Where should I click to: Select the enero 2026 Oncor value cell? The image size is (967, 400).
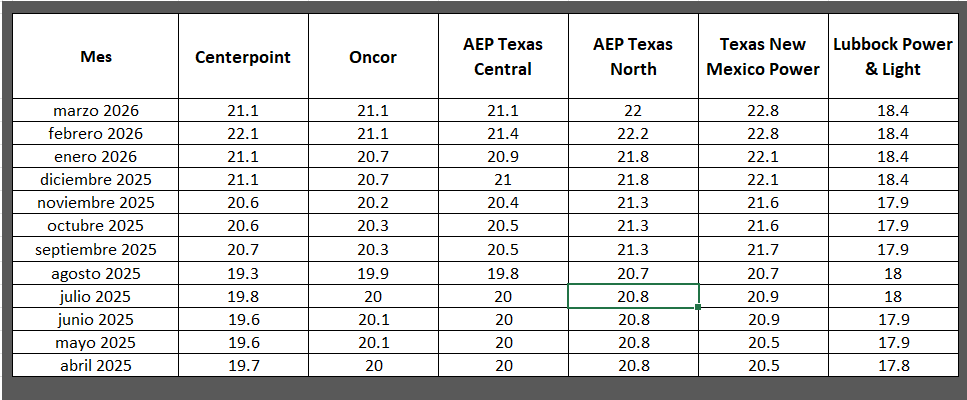[373, 156]
